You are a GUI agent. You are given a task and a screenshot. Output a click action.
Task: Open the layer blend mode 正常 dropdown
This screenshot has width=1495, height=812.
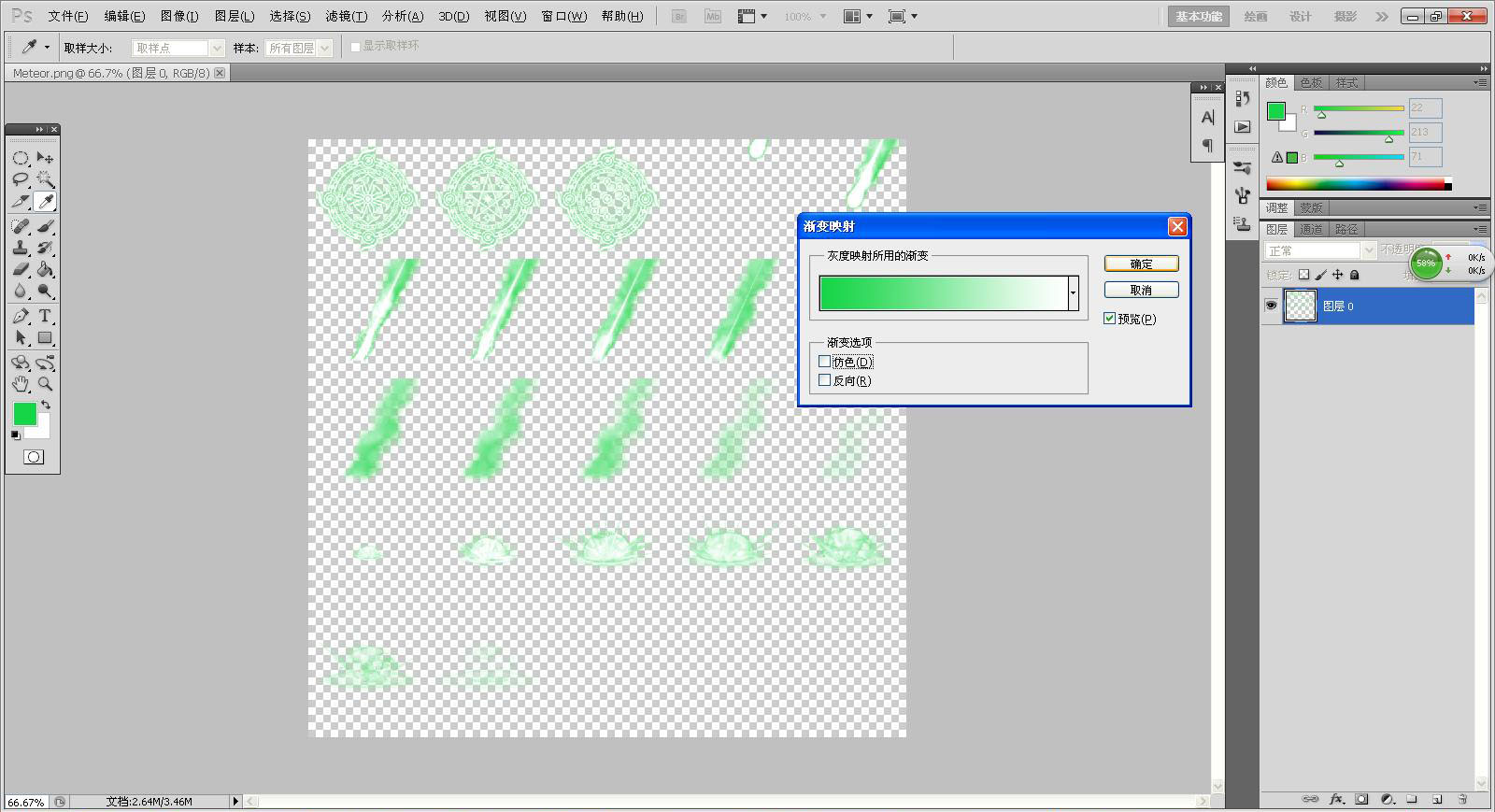(1320, 250)
